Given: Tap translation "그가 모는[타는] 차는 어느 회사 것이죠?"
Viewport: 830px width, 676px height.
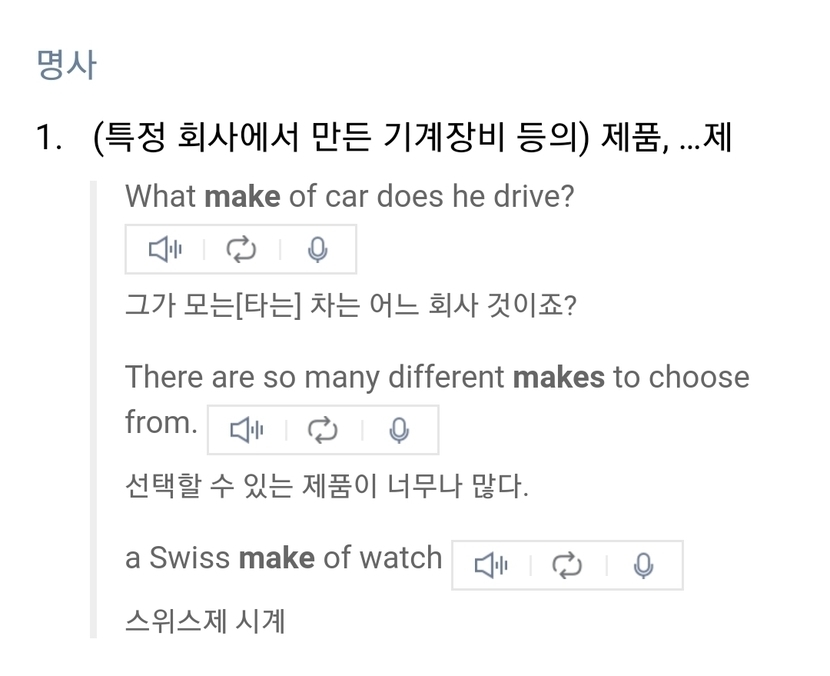Looking at the screenshot, I should (x=350, y=304).
